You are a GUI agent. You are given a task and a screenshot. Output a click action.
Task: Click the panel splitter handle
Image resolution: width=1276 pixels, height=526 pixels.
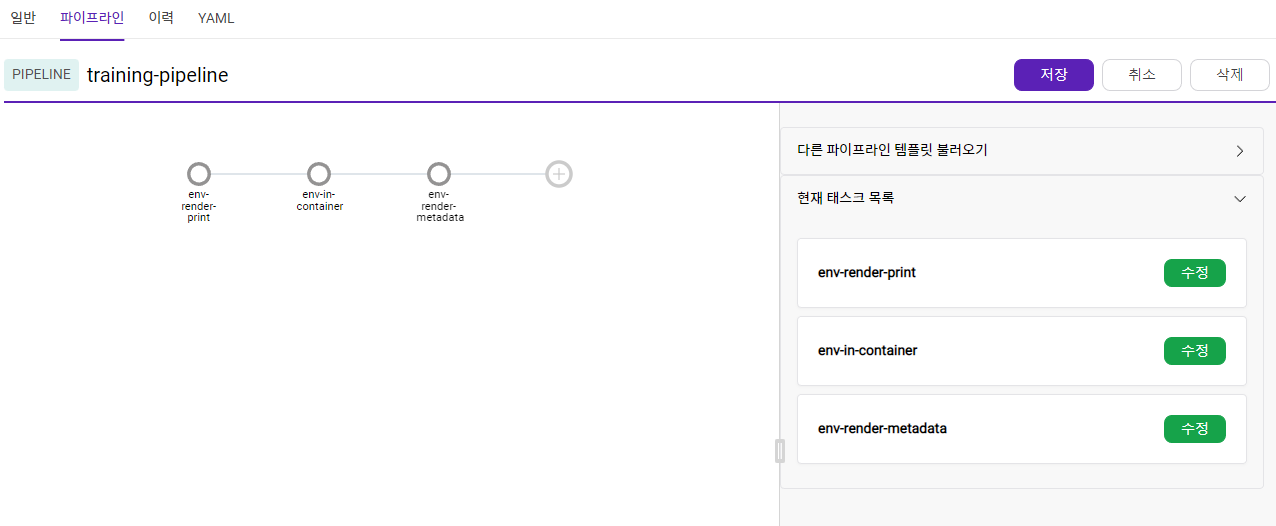click(x=780, y=451)
